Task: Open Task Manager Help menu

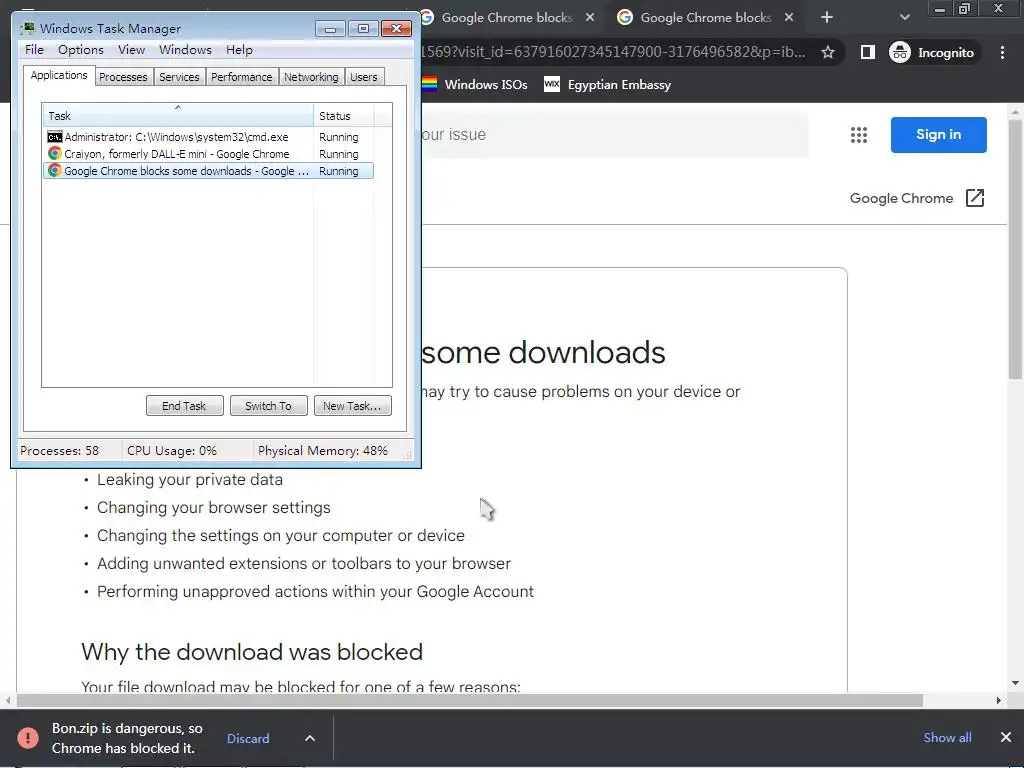Action: pos(239,50)
